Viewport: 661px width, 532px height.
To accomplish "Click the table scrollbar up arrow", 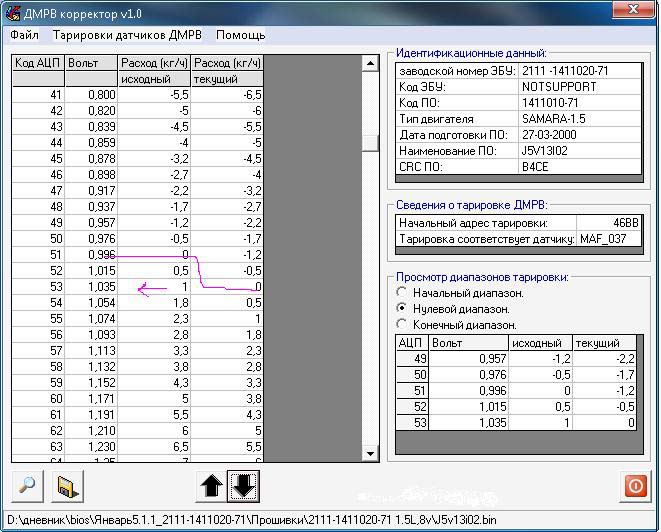I will click(x=371, y=63).
